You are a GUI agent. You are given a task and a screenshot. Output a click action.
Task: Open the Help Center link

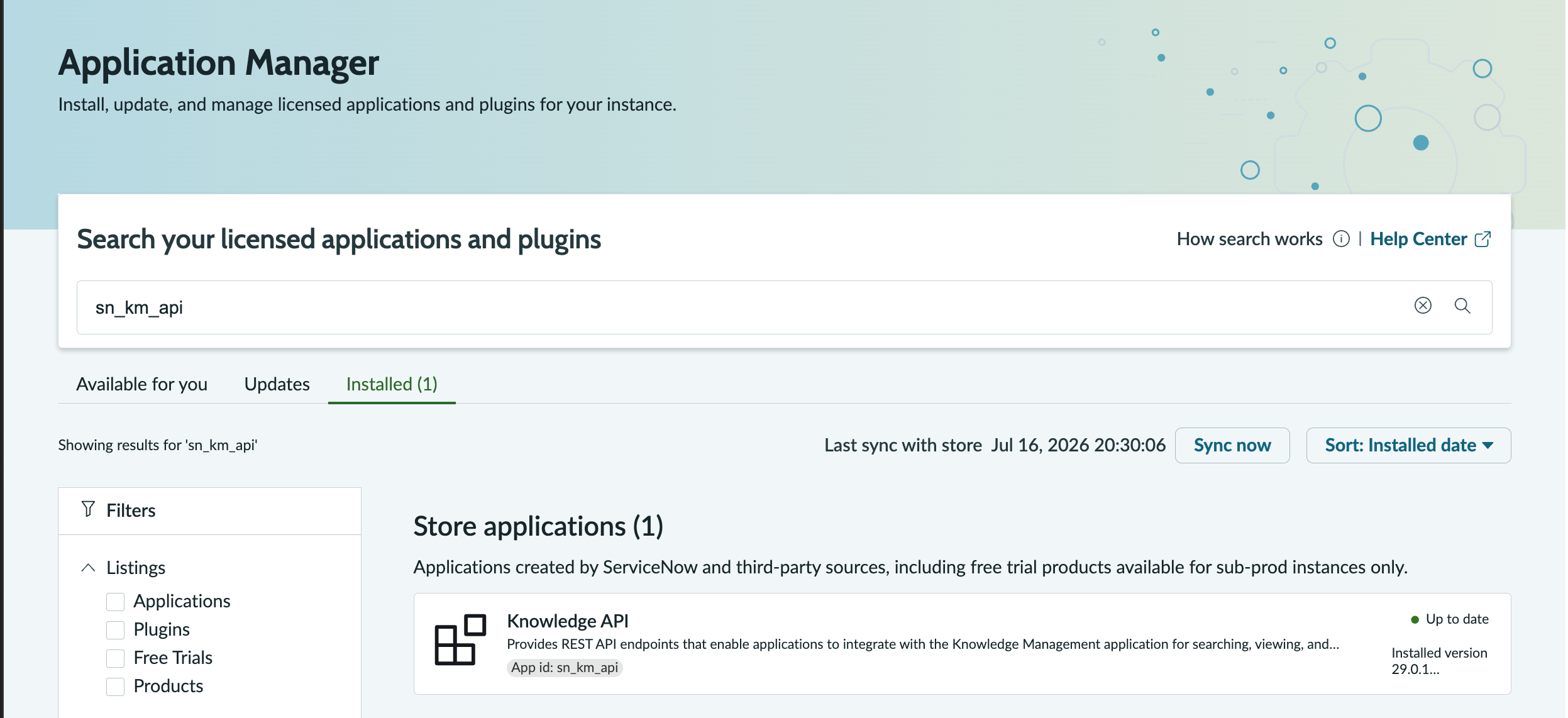1418,239
